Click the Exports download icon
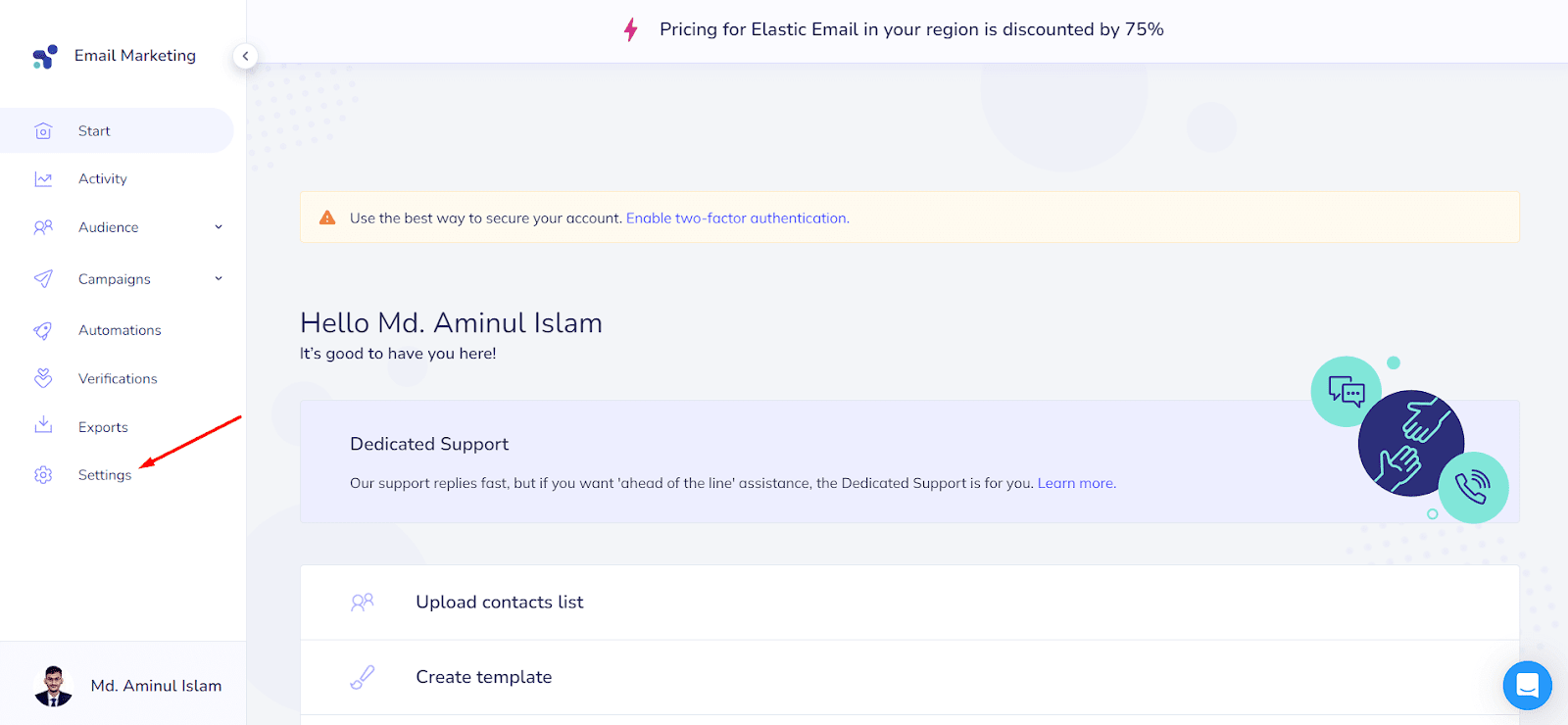The image size is (1568, 725). tap(43, 425)
